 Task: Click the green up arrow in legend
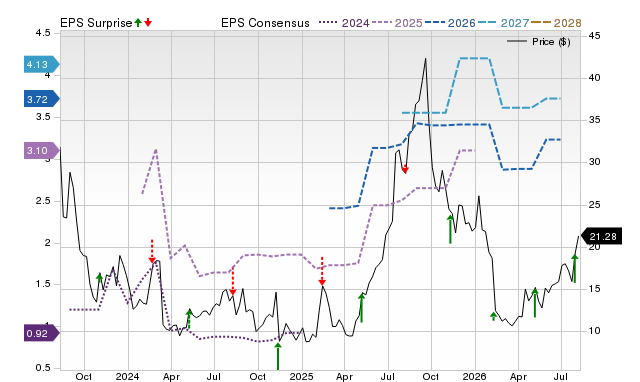coord(138,22)
